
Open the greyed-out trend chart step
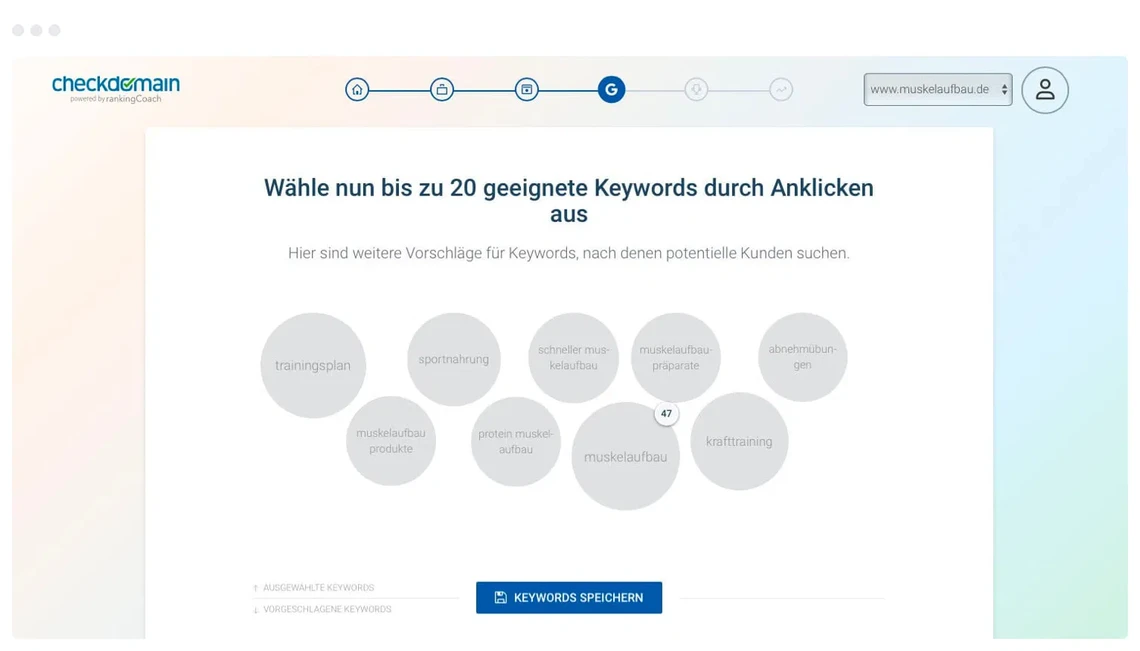[x=781, y=90]
